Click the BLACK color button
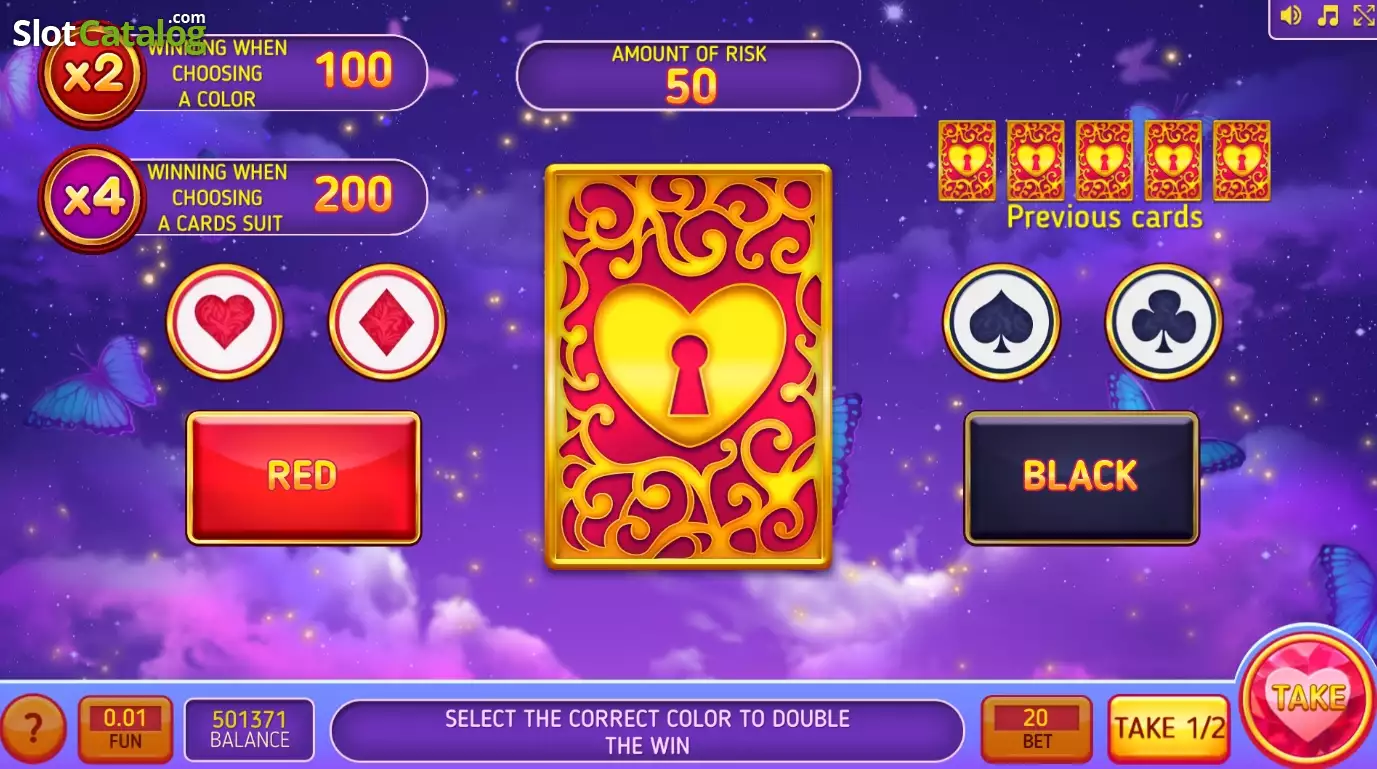The height and width of the screenshot is (769, 1377). tap(1081, 477)
